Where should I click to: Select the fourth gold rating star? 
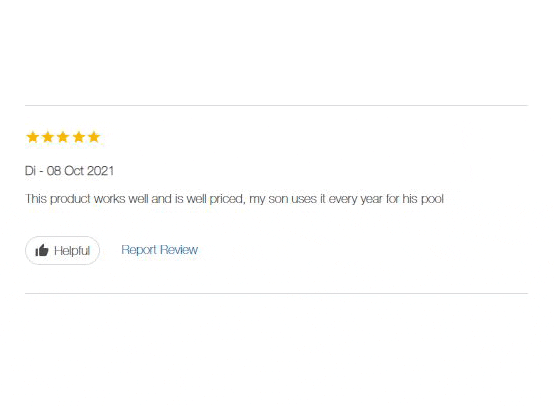pyautogui.click(x=78, y=137)
